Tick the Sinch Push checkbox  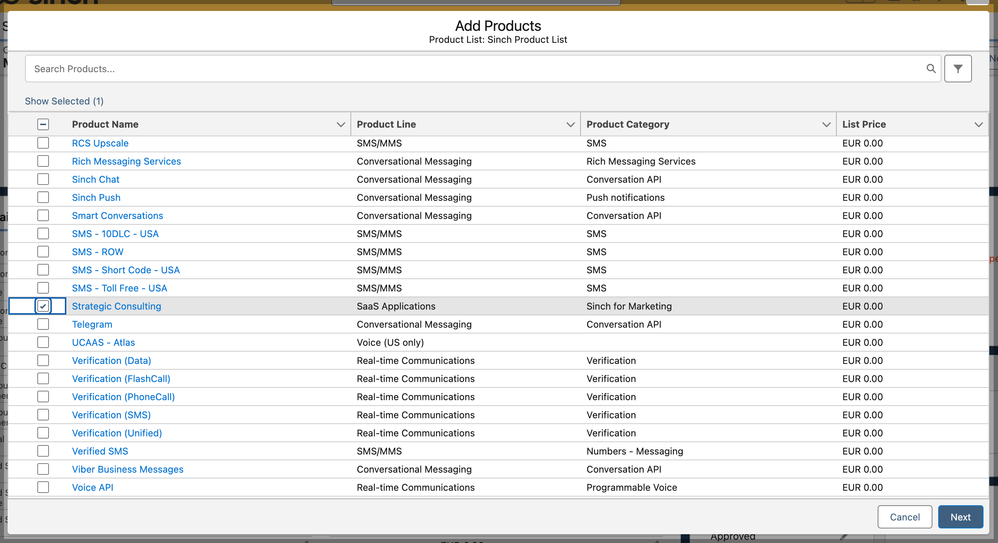point(43,197)
